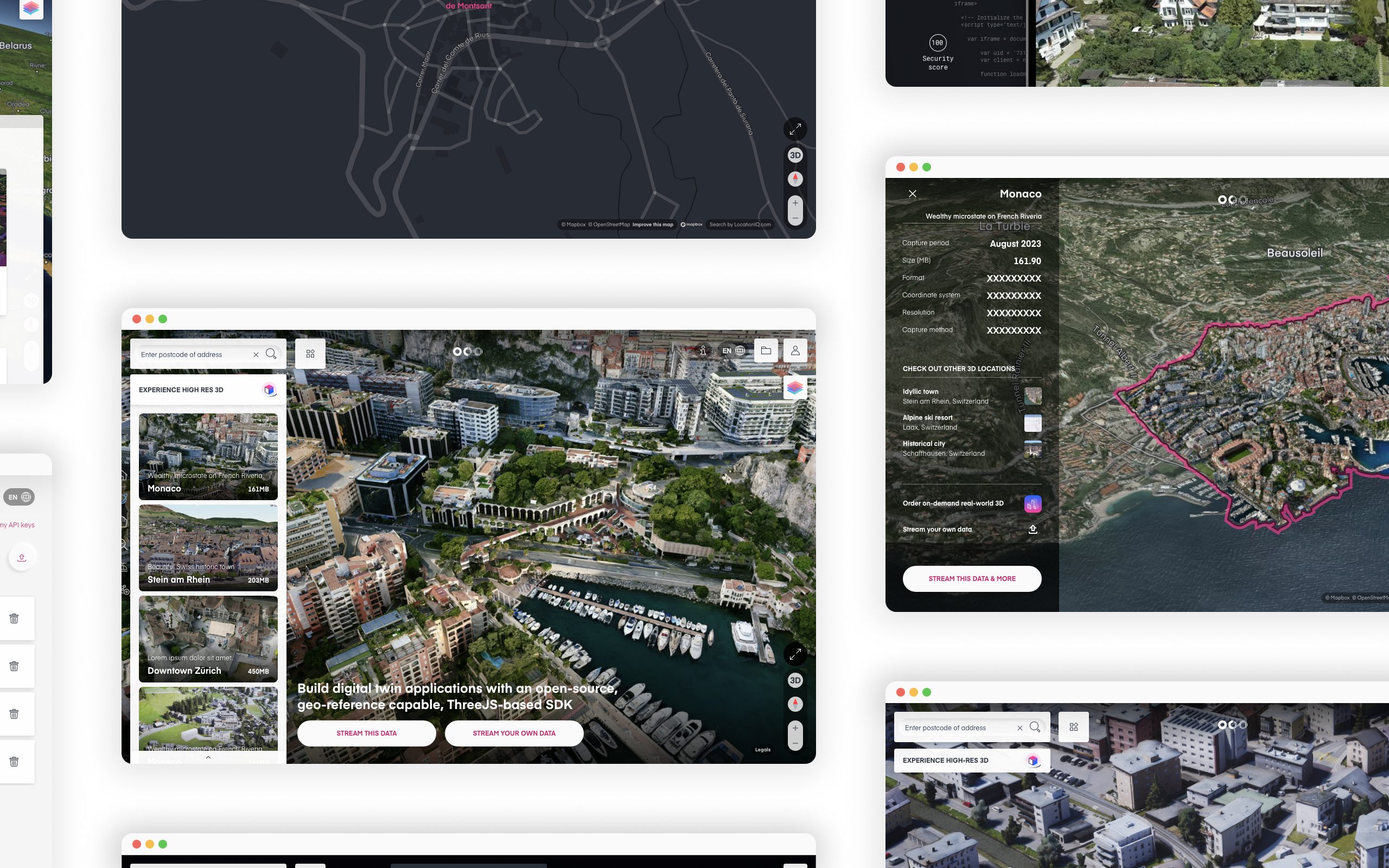Viewport: 1389px width, 868px height.
Task: Expand the Monaco harbor map to fullscreen
Action: pos(795,654)
